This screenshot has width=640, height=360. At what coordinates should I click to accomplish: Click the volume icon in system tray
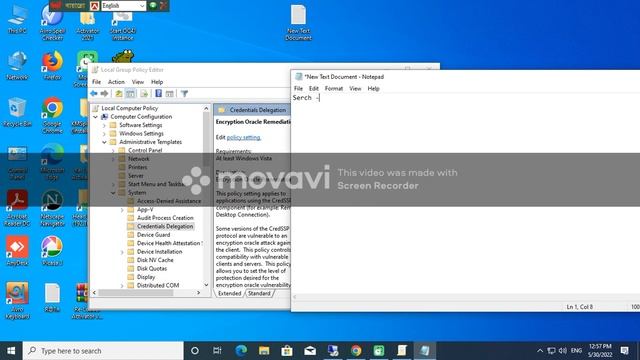pyautogui.click(x=563, y=351)
